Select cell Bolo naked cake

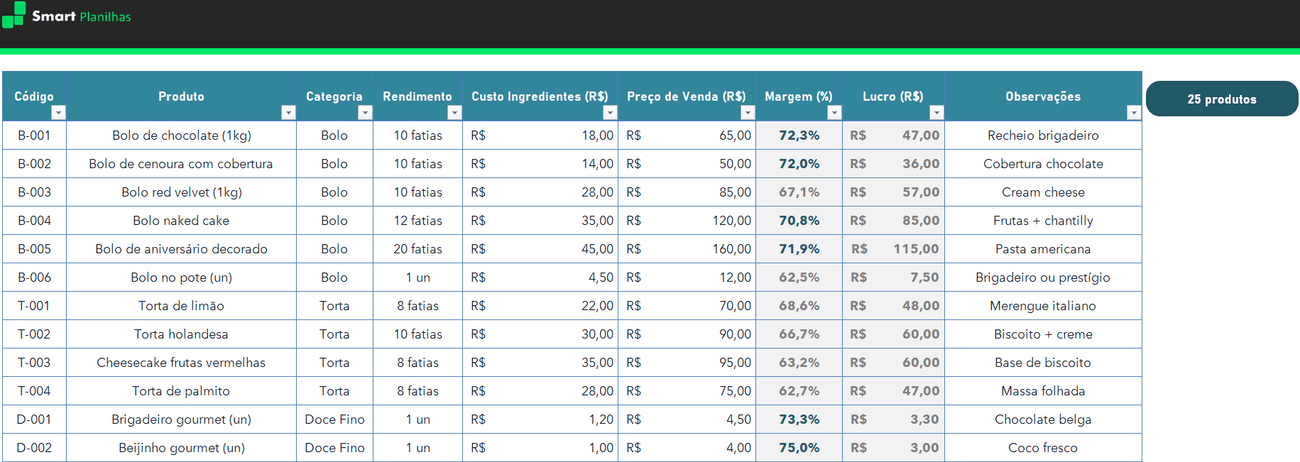click(x=182, y=221)
